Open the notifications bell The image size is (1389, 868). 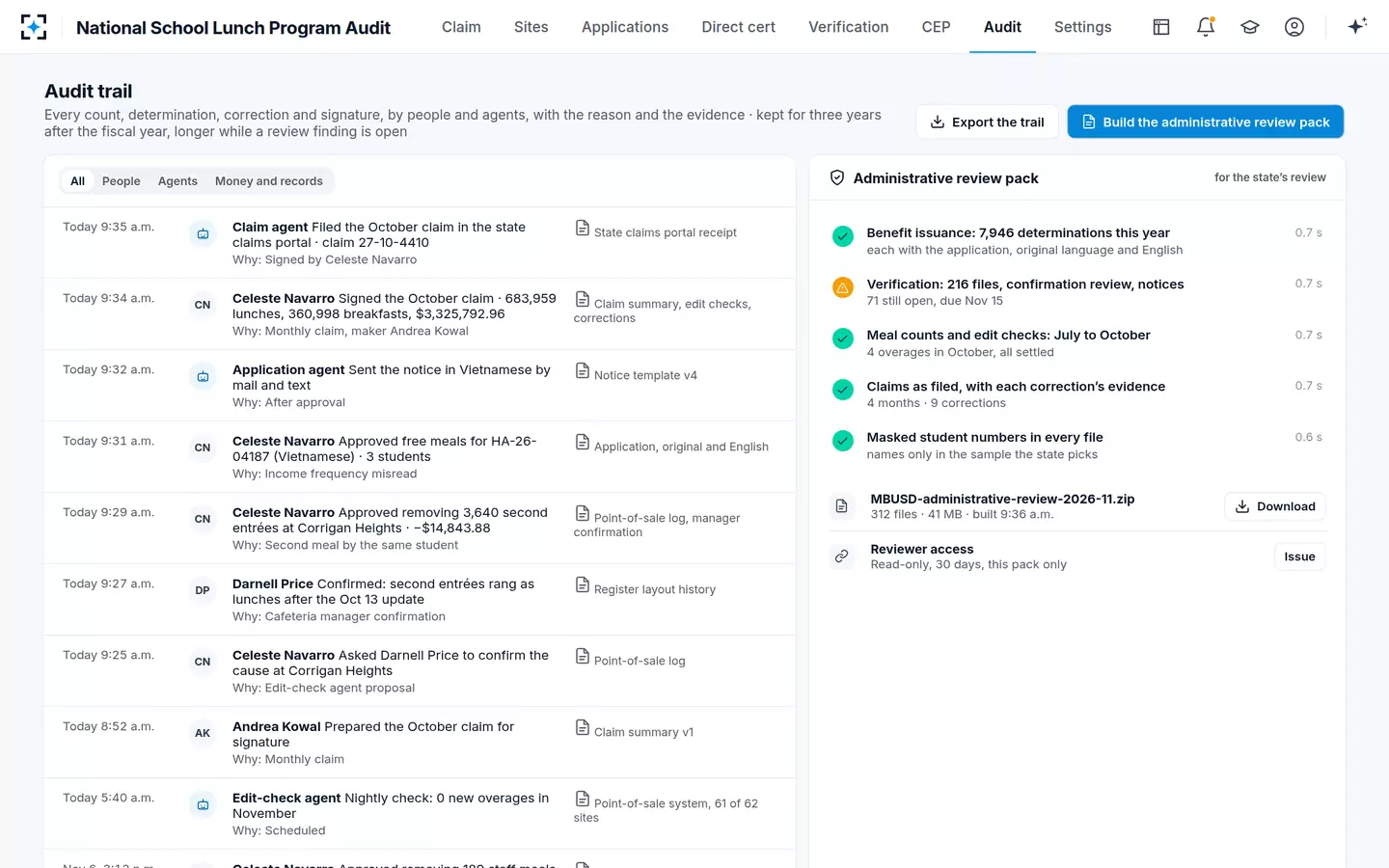click(1206, 27)
